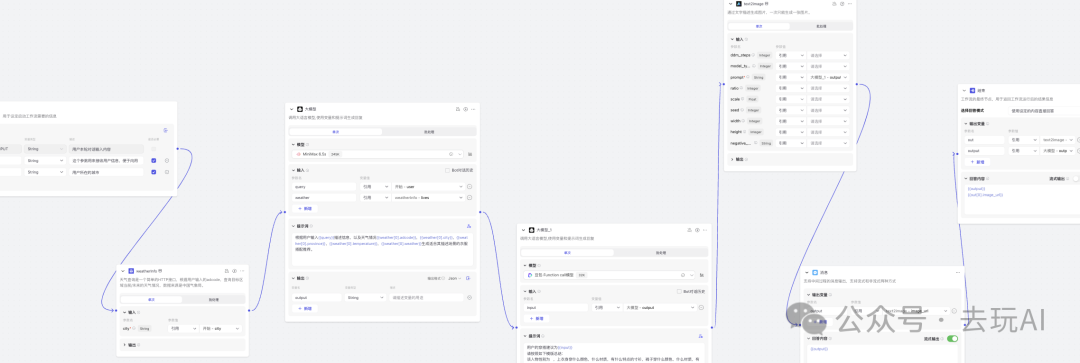The width and height of the screenshot is (1080, 363).
Task: Open weatherInfo - lives value dropdown
Action: click(x=427, y=197)
